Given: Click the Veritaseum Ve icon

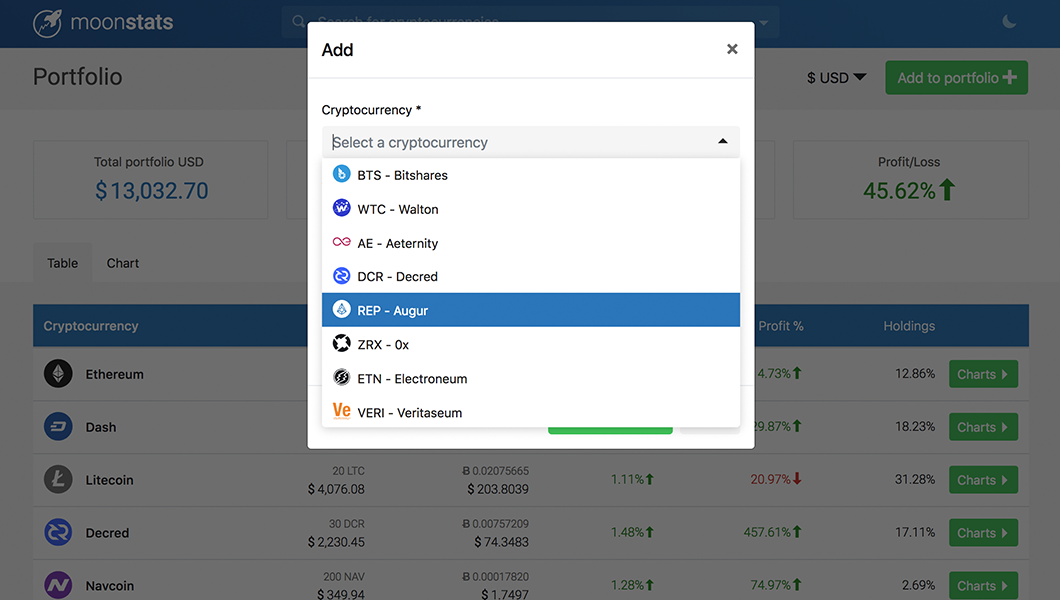Looking at the screenshot, I should pos(341,411).
